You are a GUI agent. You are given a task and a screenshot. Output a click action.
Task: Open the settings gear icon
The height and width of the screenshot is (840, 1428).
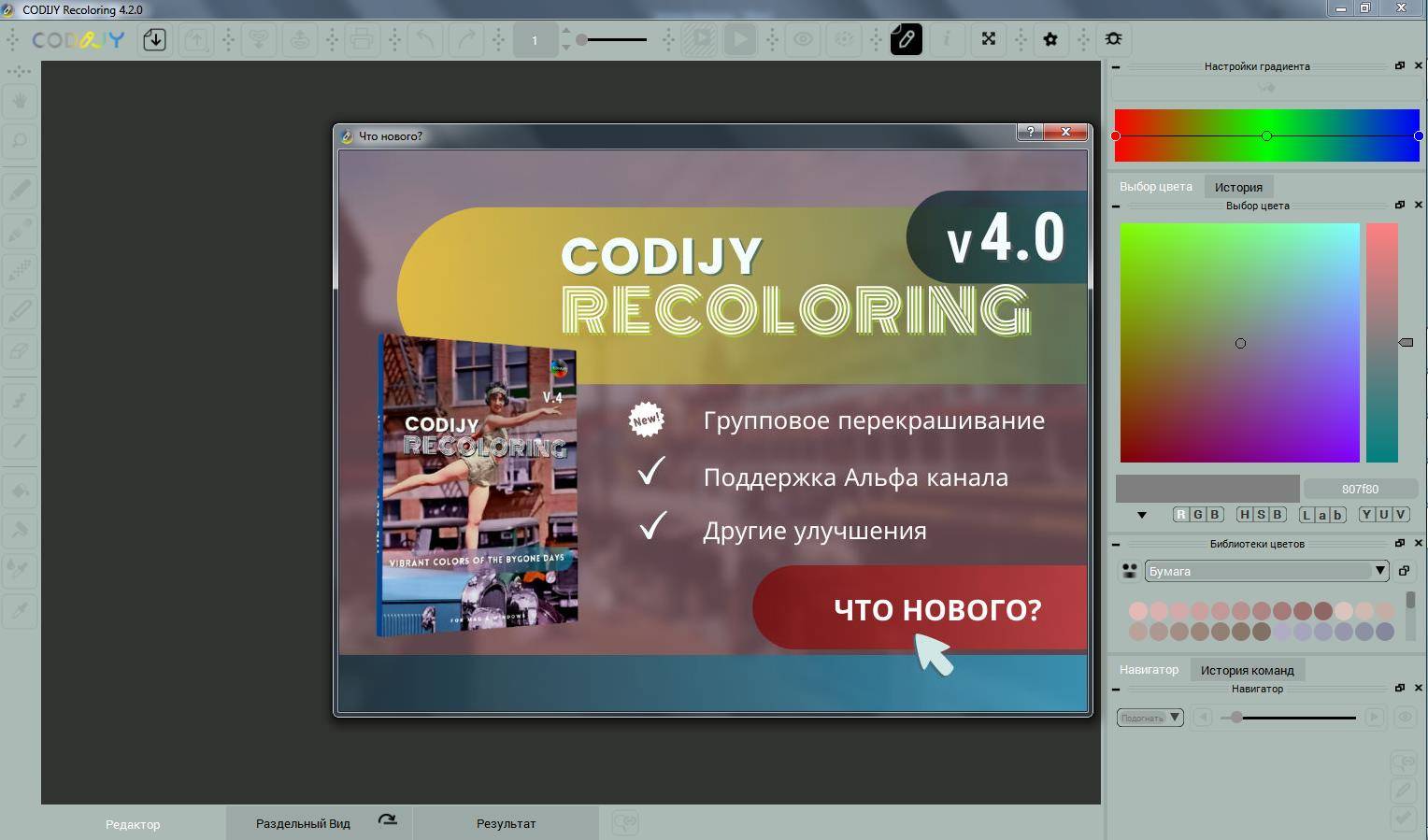[x=1050, y=39]
